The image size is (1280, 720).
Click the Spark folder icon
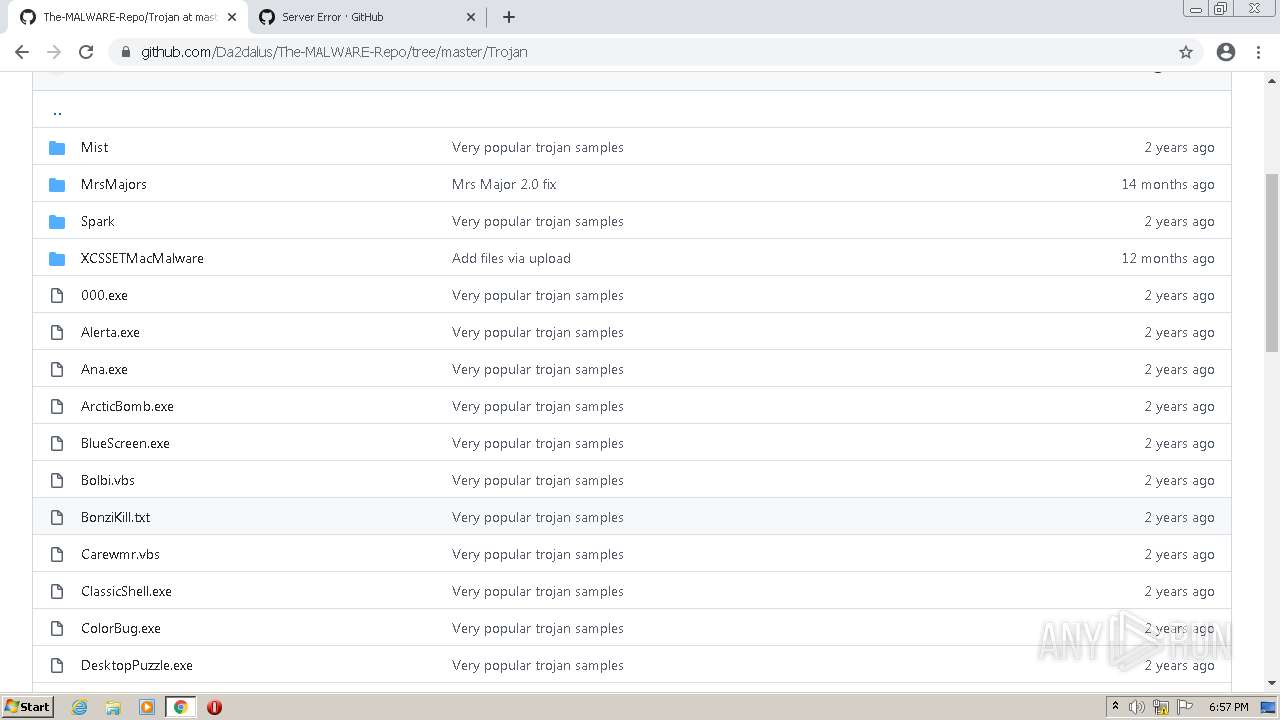(x=57, y=221)
